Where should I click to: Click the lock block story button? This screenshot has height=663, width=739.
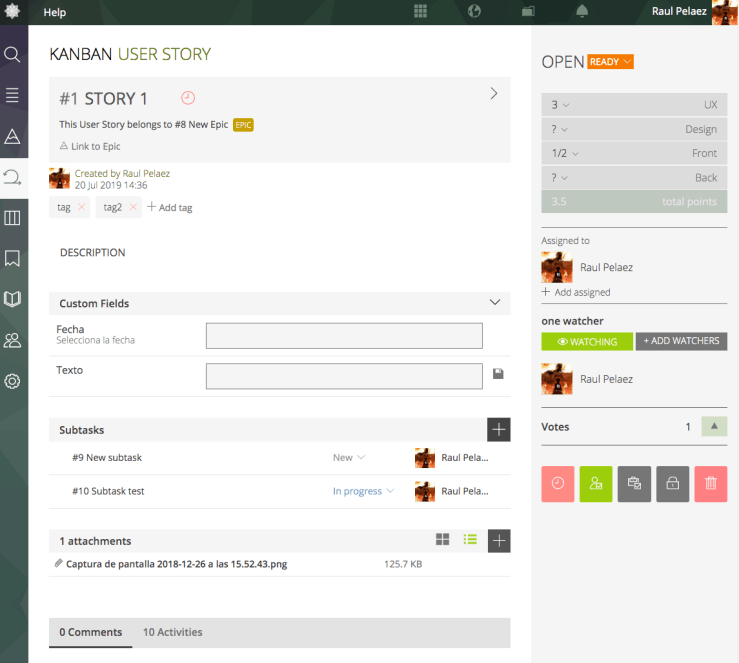point(672,483)
